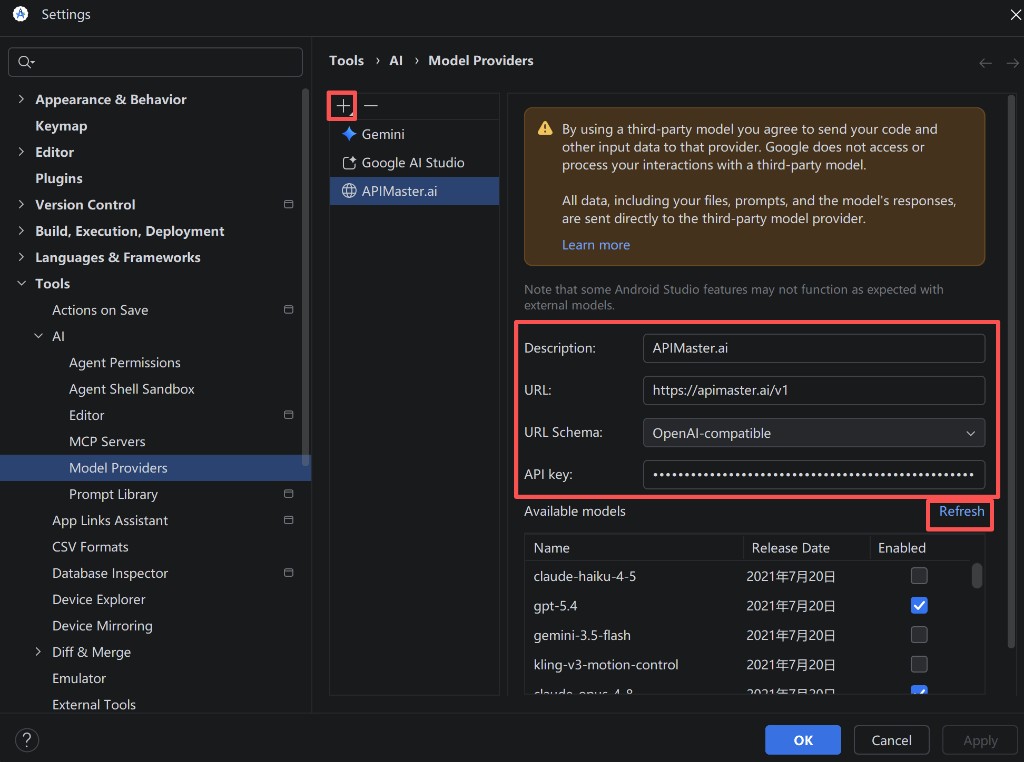Expand the Editor settings section
The image size is (1024, 762).
point(21,151)
